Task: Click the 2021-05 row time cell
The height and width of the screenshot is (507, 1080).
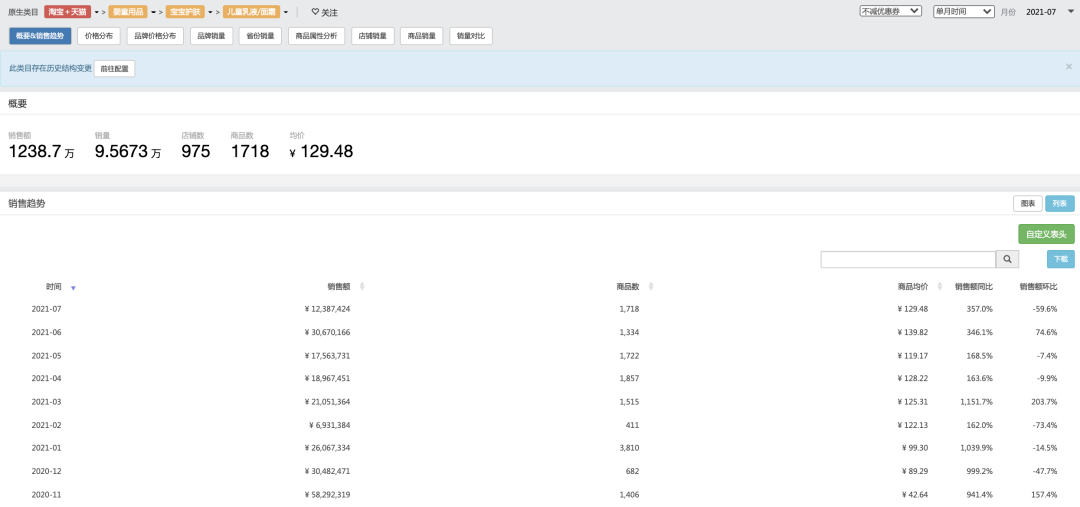Action: pos(47,356)
